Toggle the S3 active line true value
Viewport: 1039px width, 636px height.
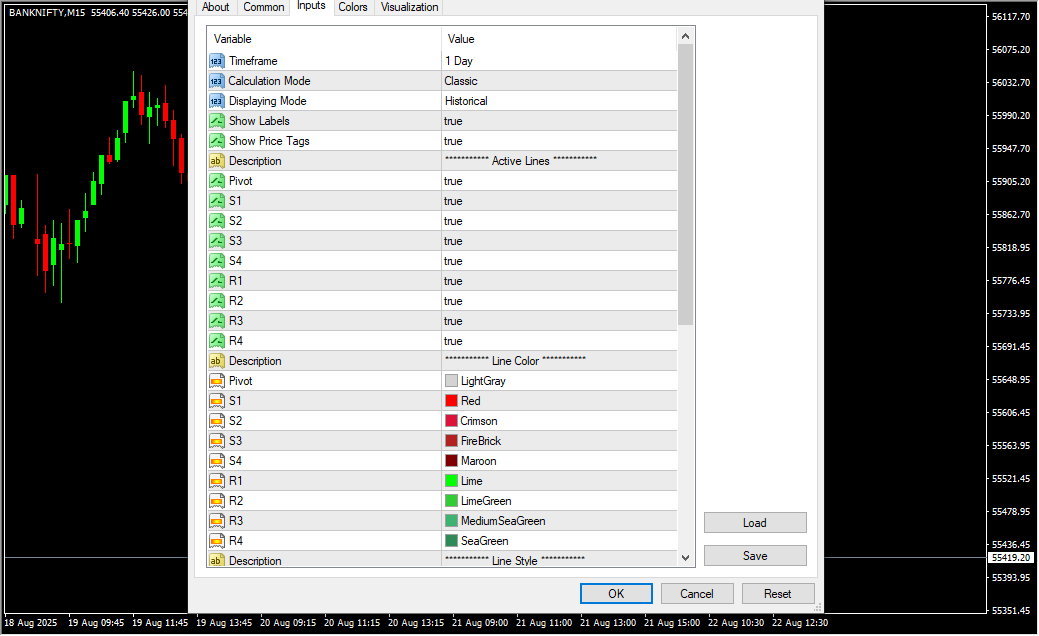click(453, 241)
